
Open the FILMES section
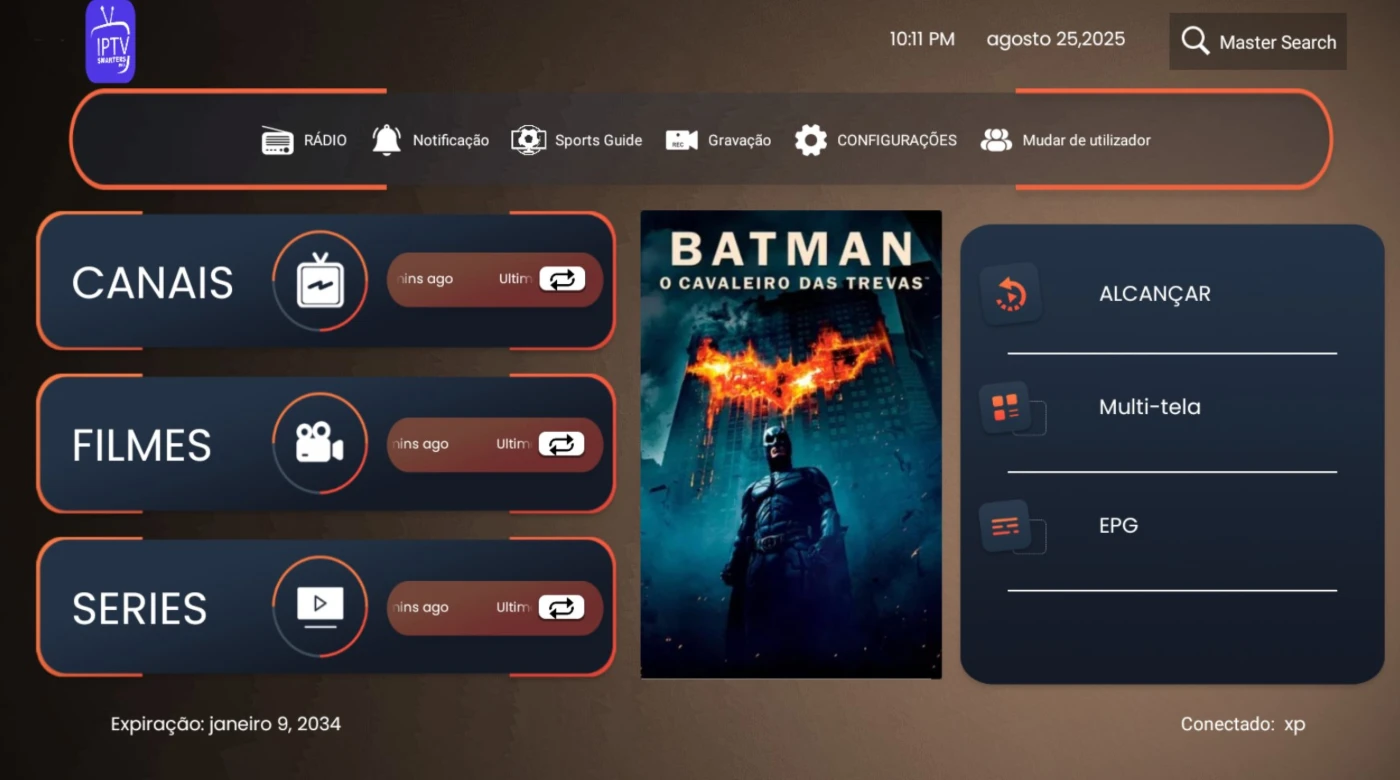tap(326, 444)
